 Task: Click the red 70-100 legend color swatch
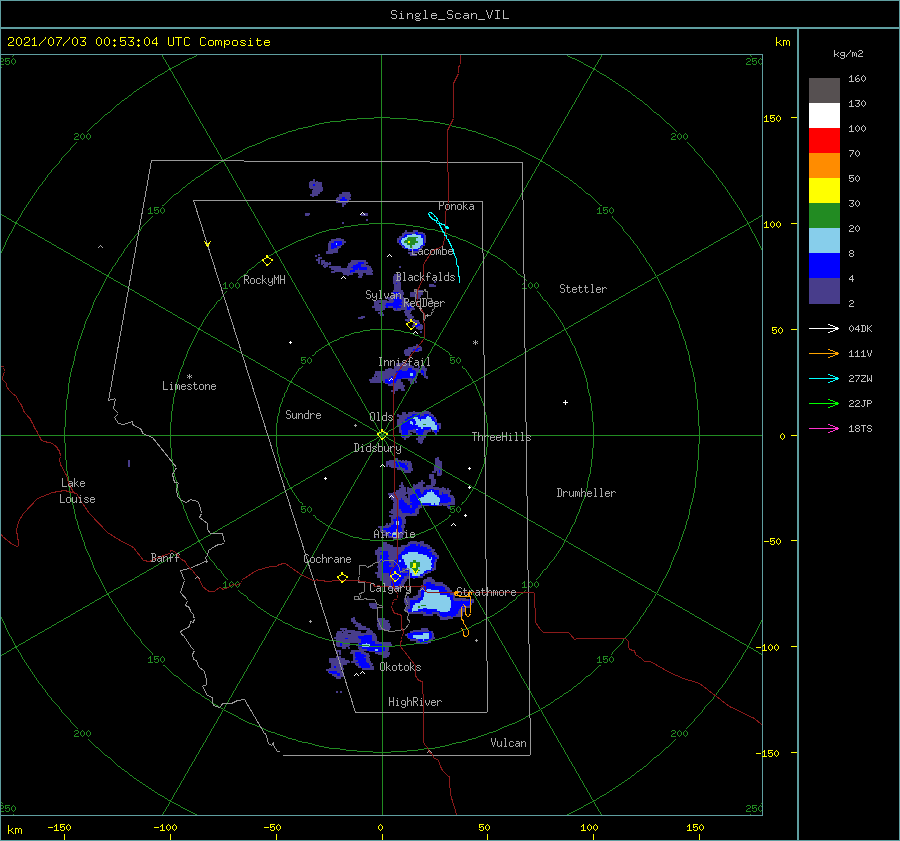click(824, 141)
